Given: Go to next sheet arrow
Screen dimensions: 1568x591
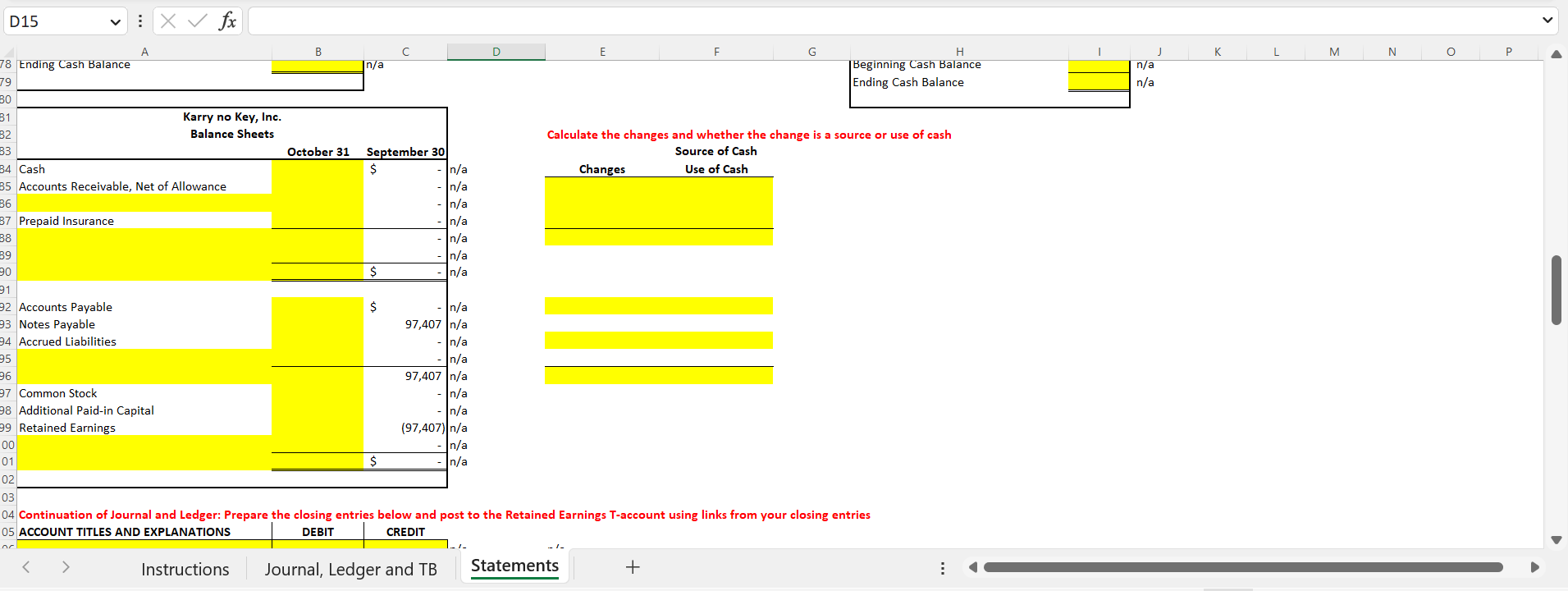Looking at the screenshot, I should coord(66,567).
